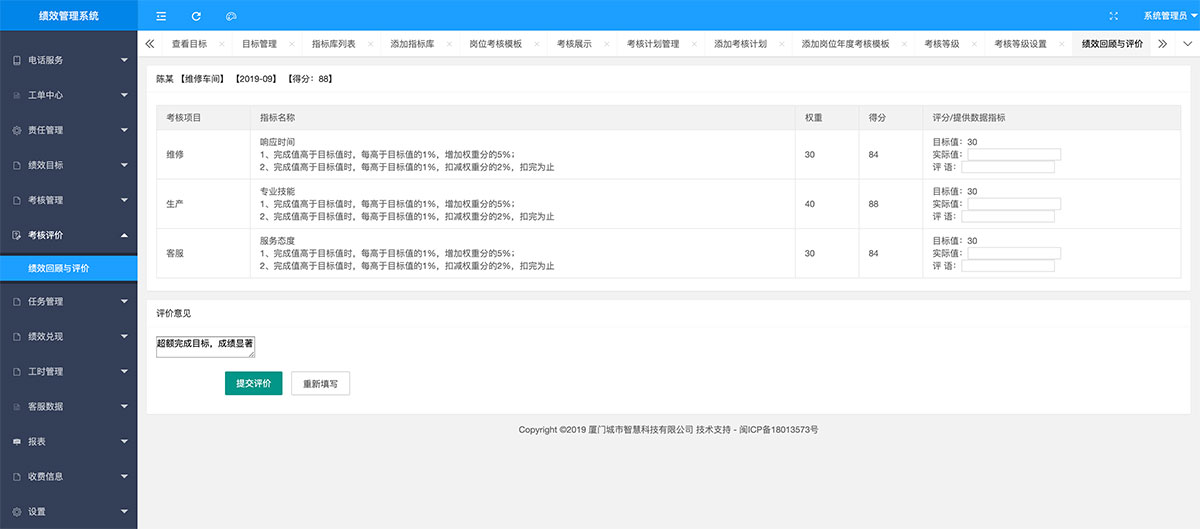Close the 考核等级 tab

click(x=972, y=44)
